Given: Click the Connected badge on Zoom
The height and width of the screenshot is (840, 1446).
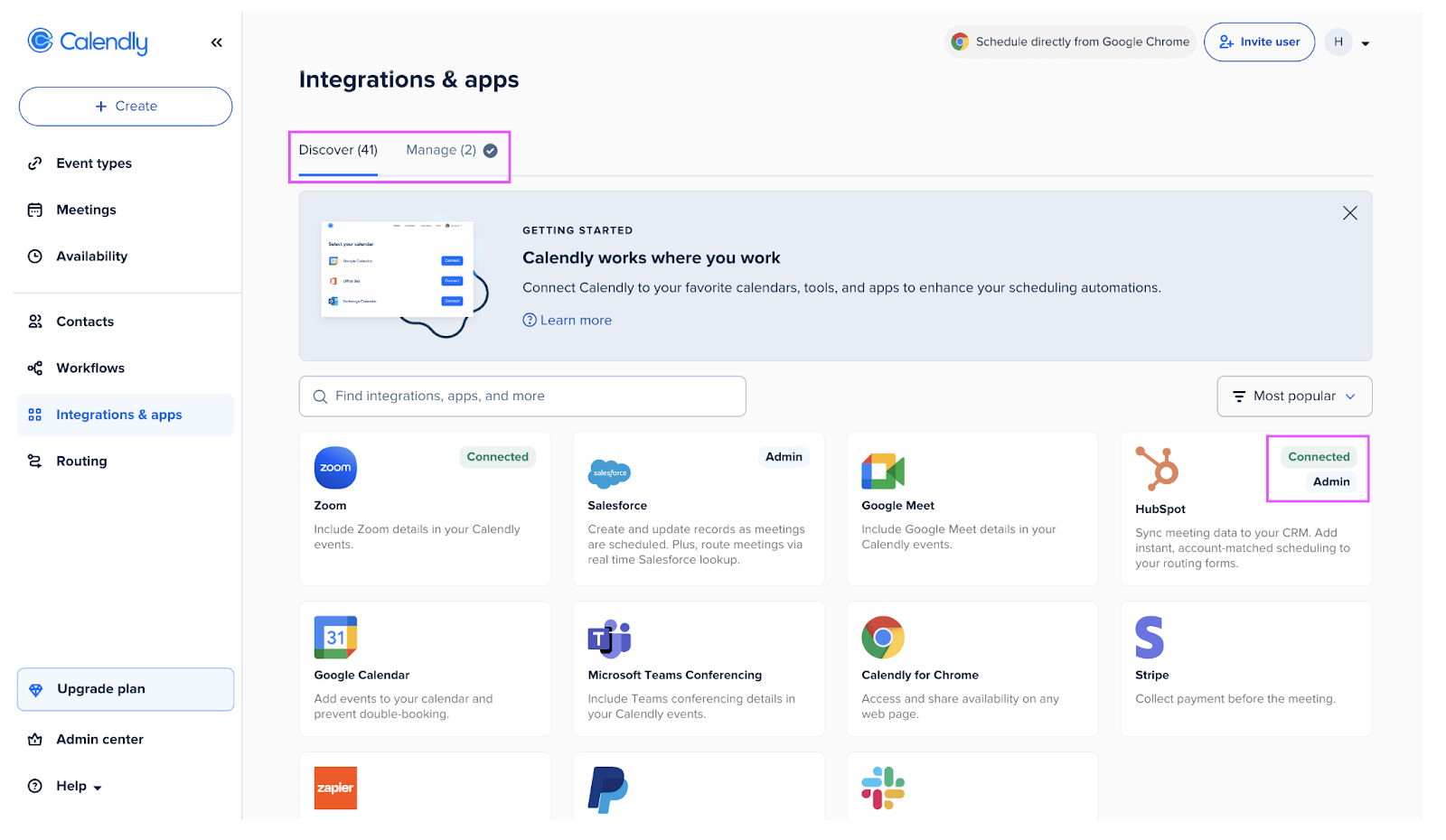Looking at the screenshot, I should pos(497,457).
